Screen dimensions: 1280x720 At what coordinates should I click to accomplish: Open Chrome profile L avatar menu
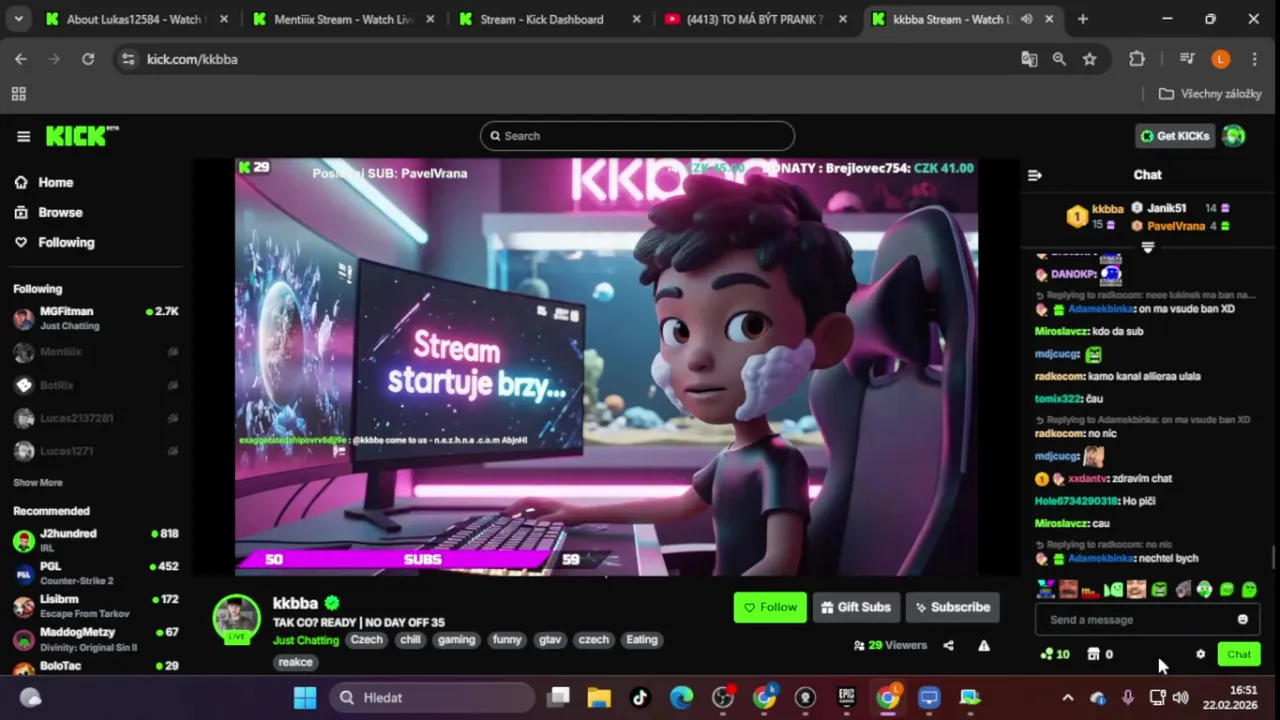coord(1220,59)
